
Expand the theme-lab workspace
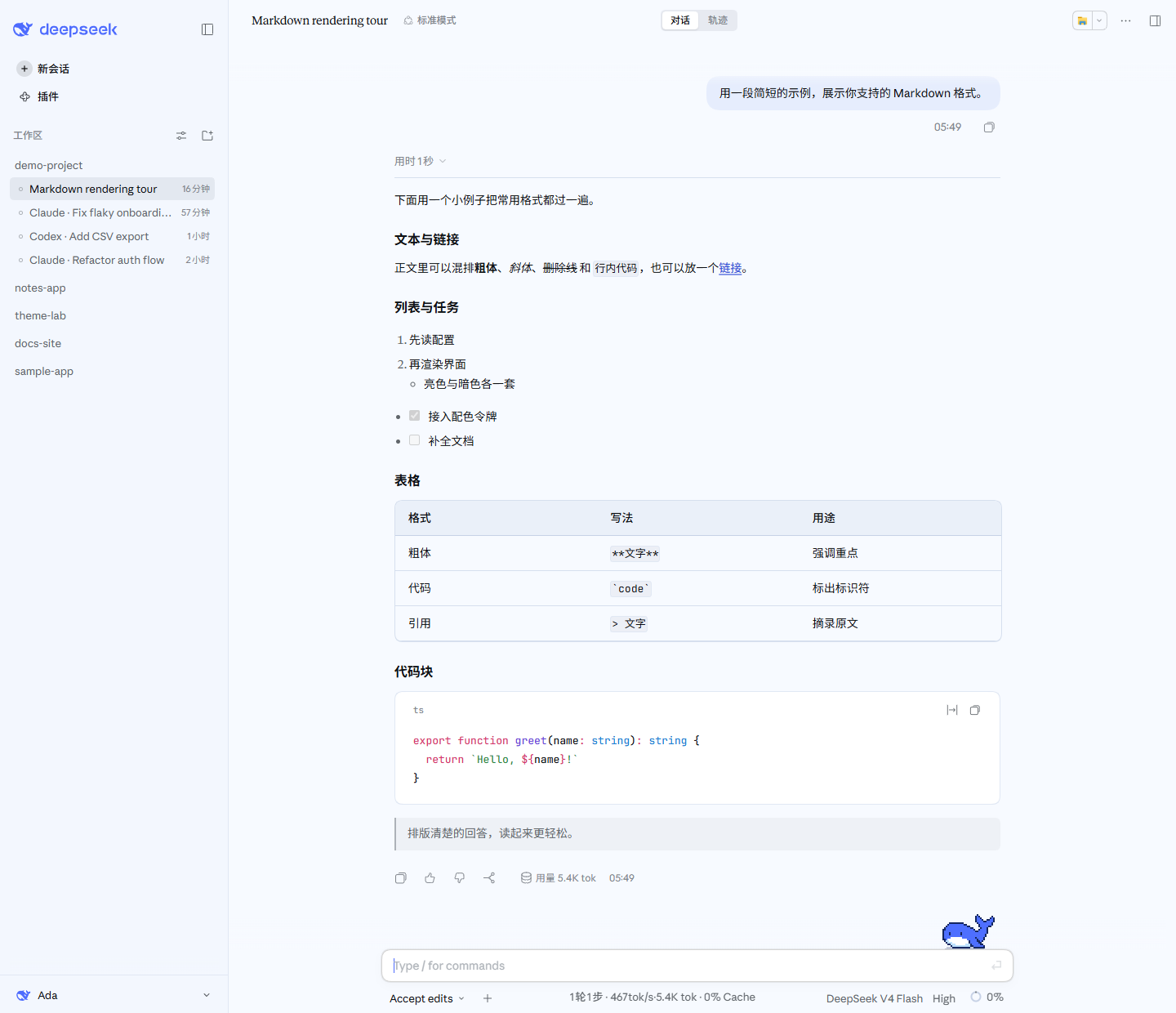coord(40,315)
